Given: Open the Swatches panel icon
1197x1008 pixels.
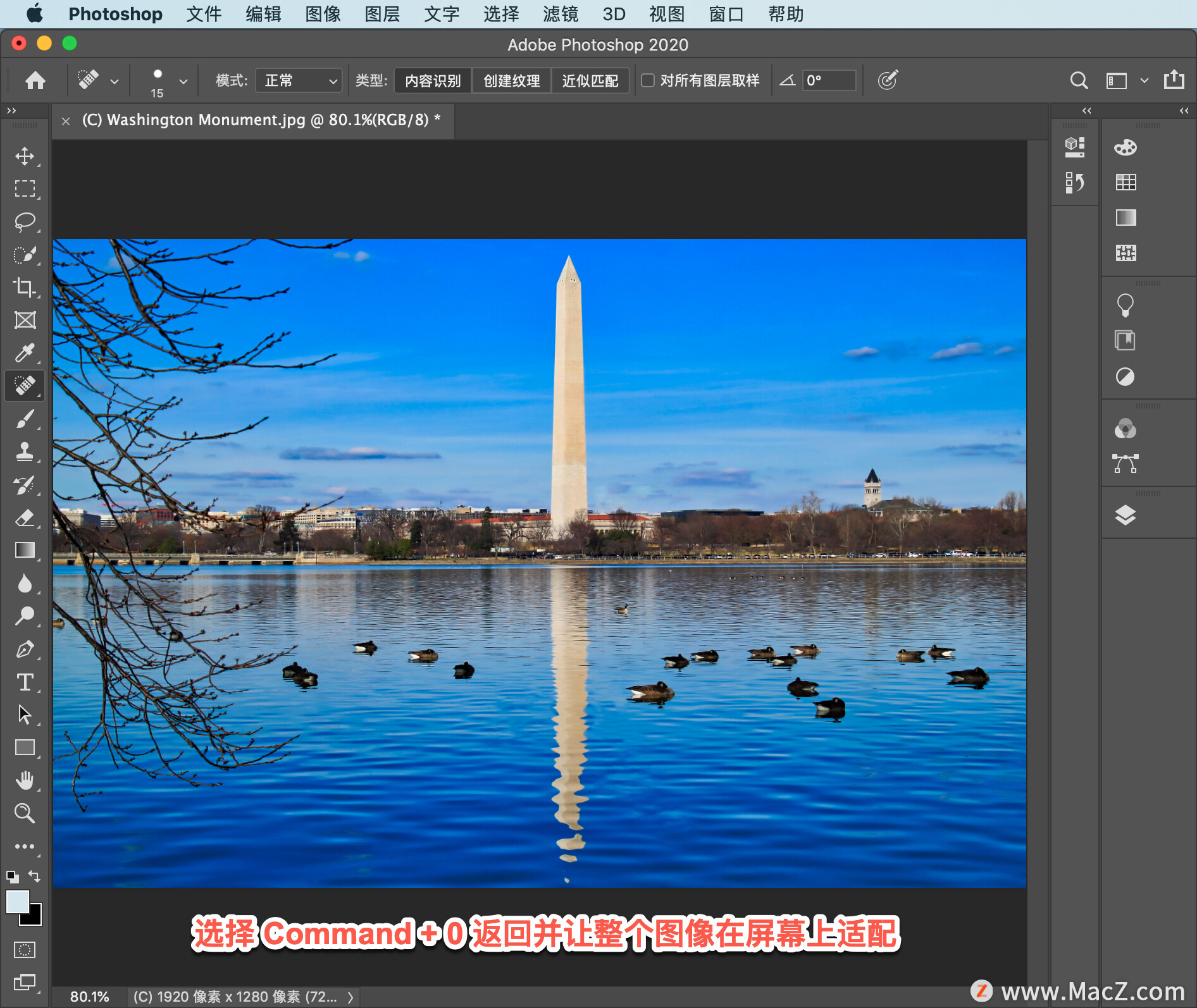Looking at the screenshot, I should pyautogui.click(x=1126, y=182).
